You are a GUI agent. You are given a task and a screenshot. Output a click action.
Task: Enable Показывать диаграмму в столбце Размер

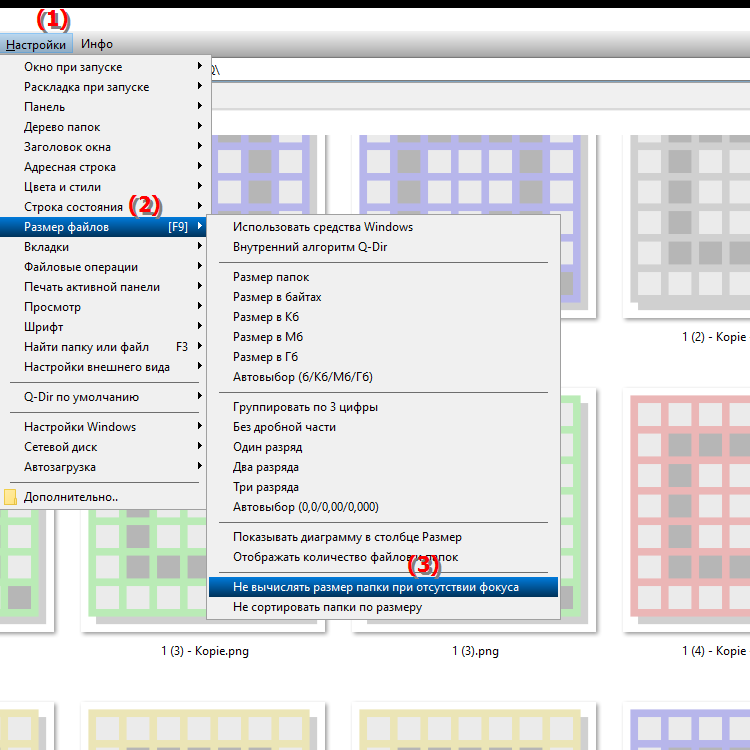tap(347, 537)
